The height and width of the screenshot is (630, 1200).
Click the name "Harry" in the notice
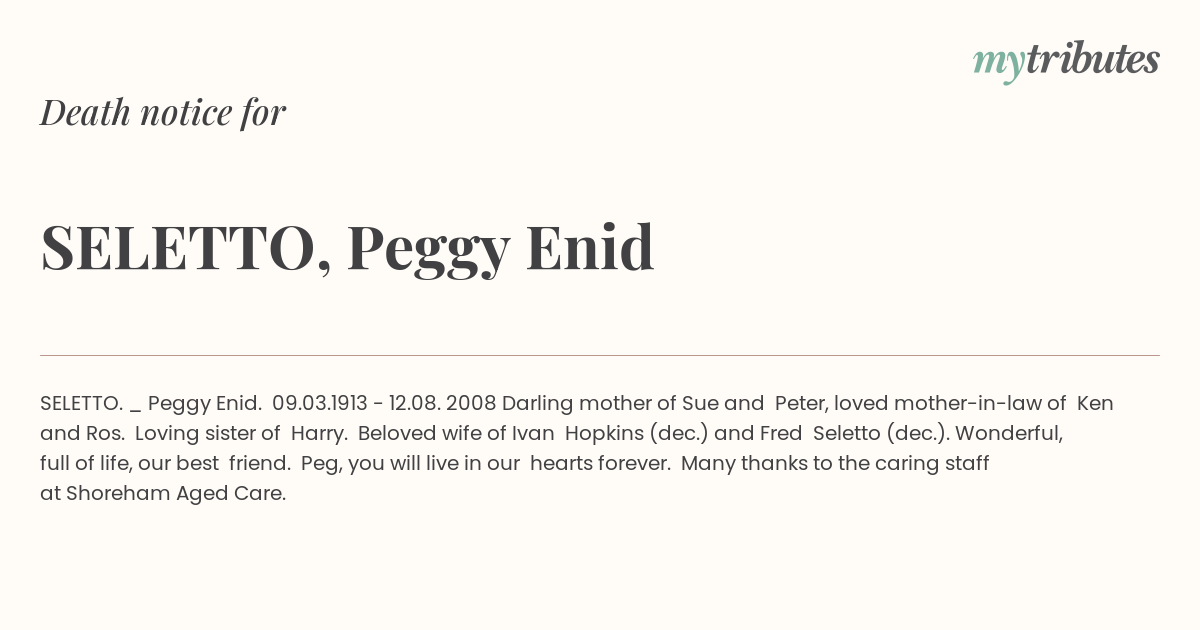317,434
